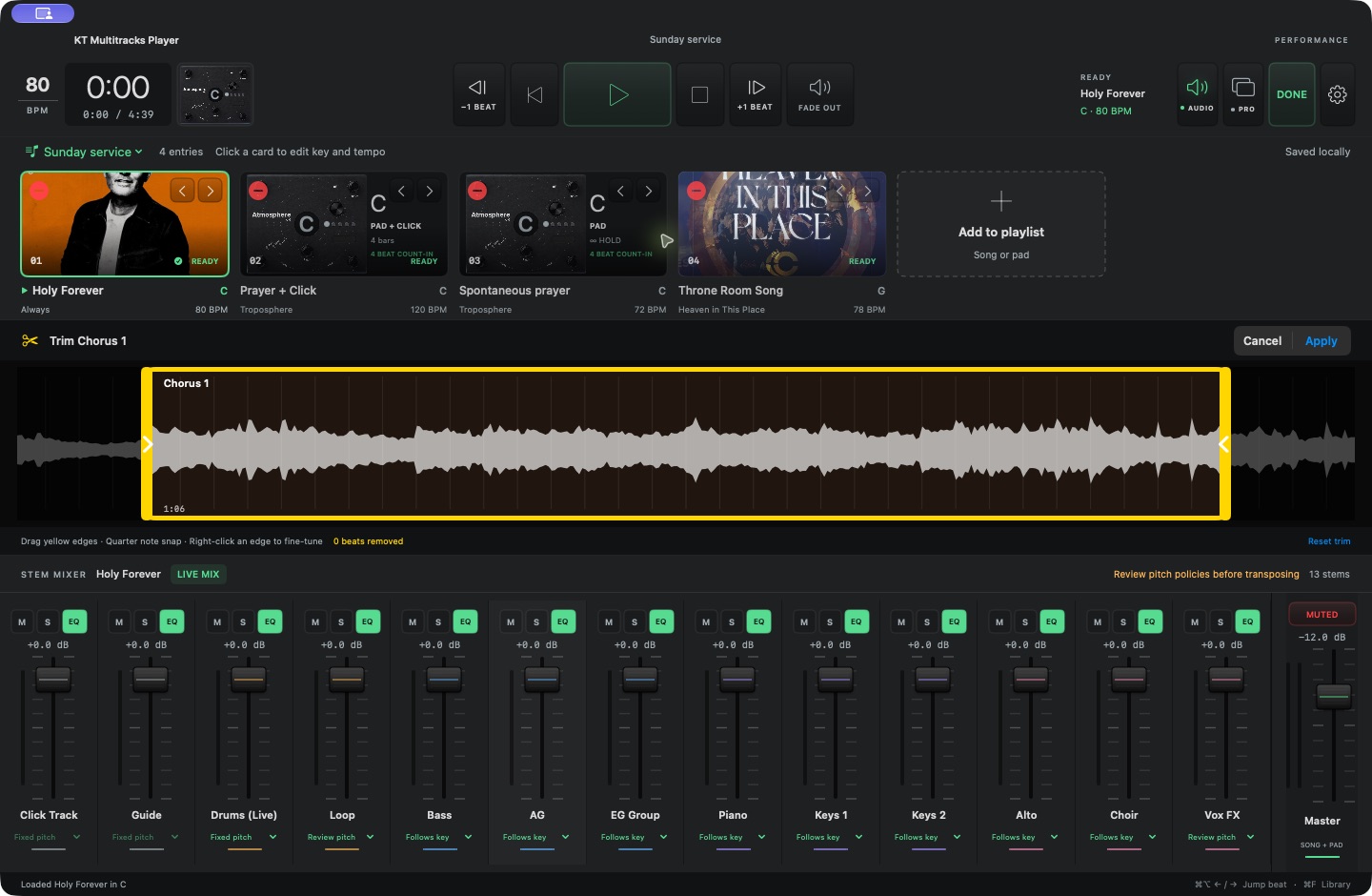This screenshot has height=896, width=1372.
Task: Open the Audio output settings
Action: click(x=1197, y=94)
